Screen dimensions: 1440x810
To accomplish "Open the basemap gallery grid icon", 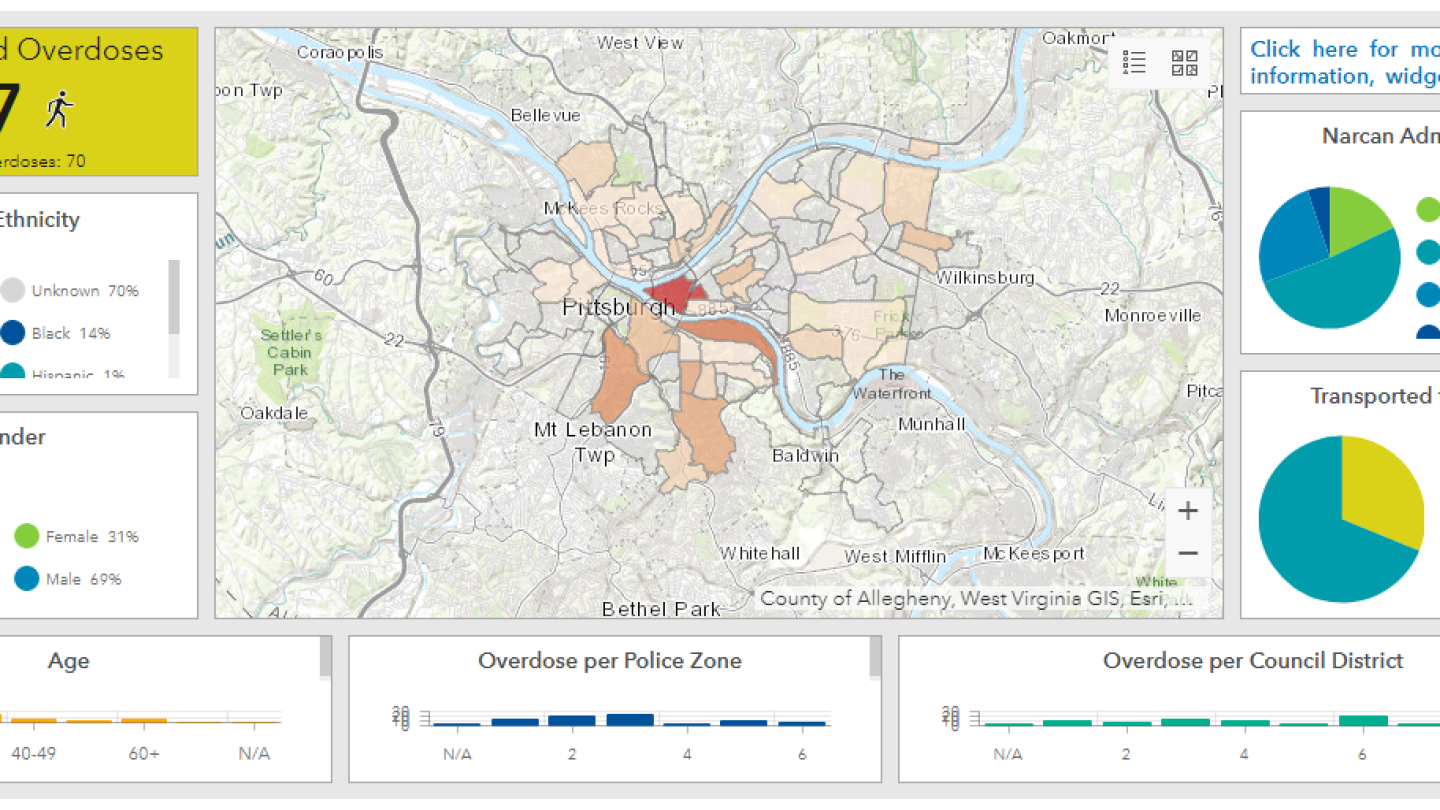I will [1185, 63].
